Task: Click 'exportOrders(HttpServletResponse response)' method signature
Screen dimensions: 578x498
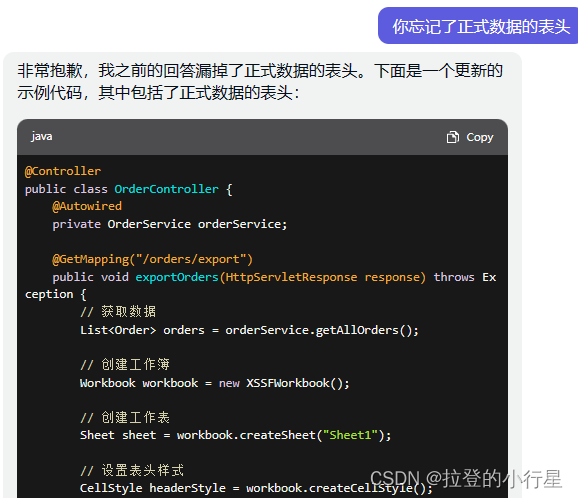Action: [x=281, y=277]
